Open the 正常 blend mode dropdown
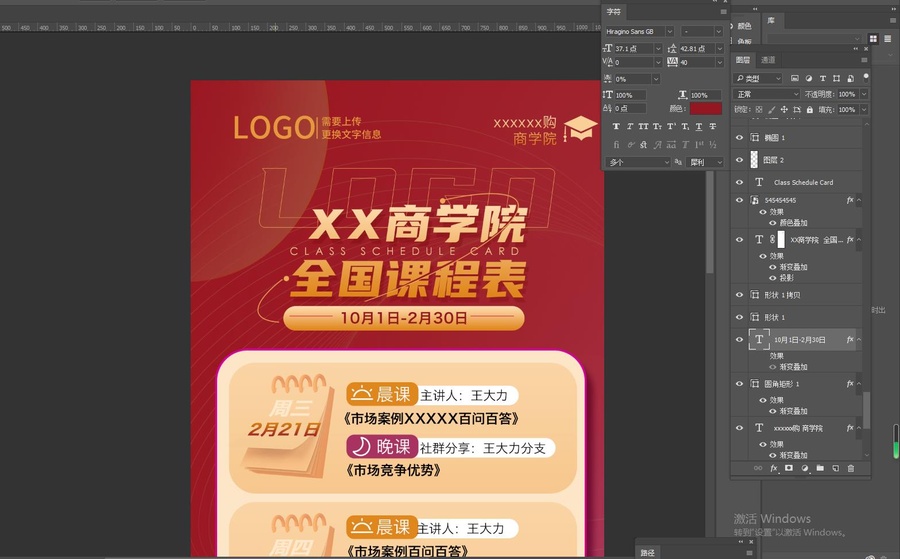900x559 pixels. point(766,94)
